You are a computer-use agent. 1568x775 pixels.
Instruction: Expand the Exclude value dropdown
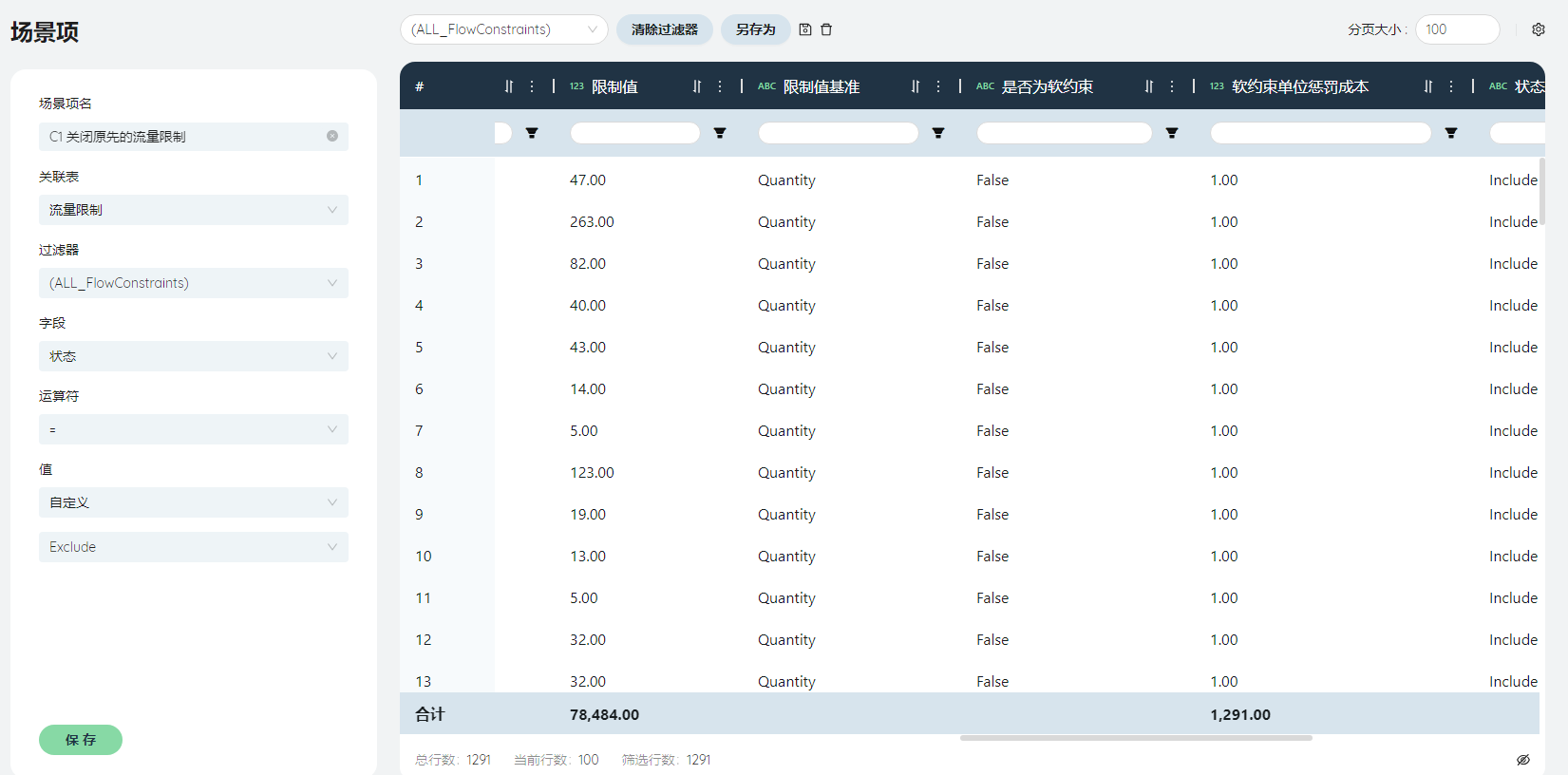(193, 547)
